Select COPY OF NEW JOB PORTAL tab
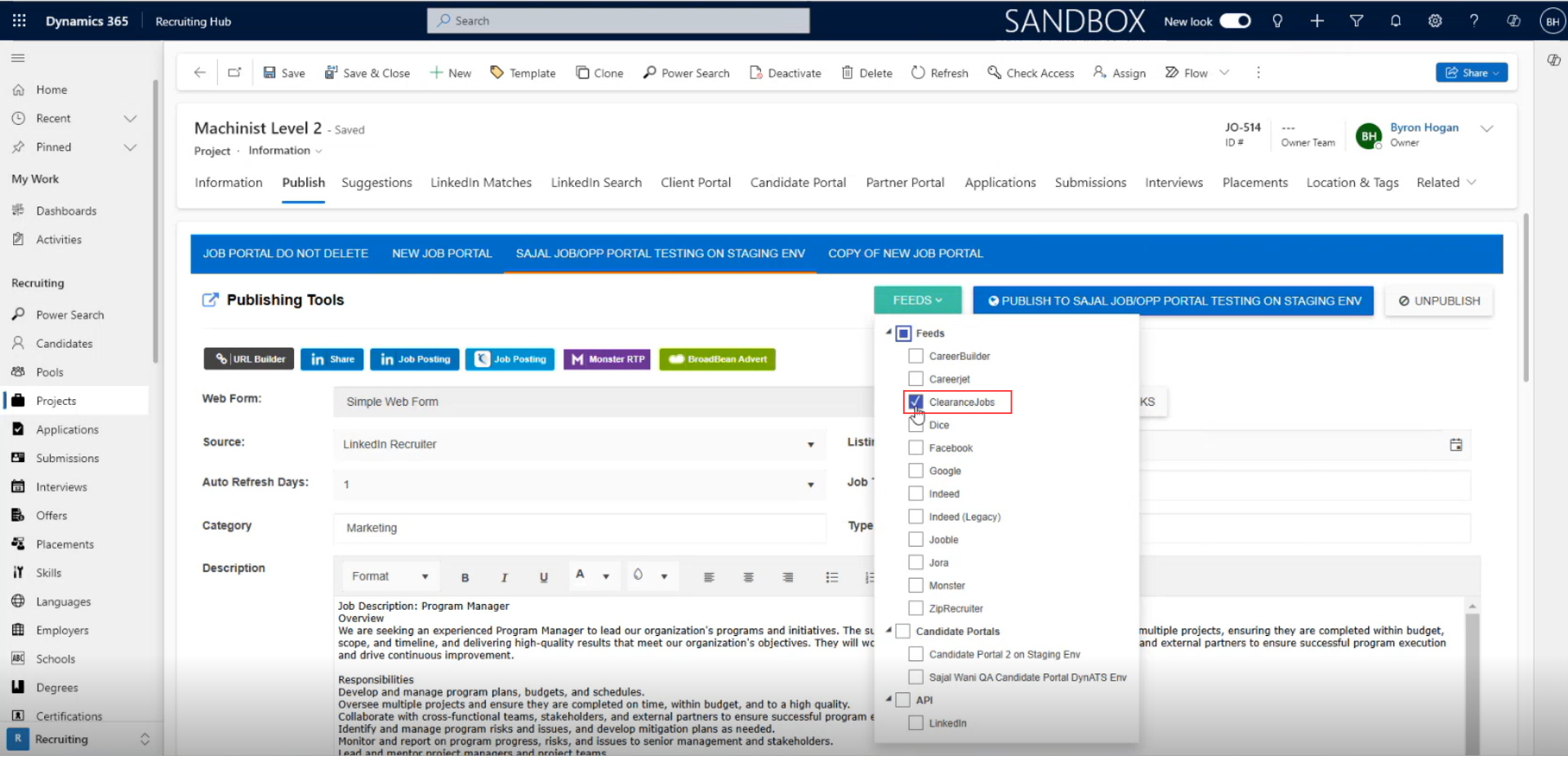 click(906, 254)
